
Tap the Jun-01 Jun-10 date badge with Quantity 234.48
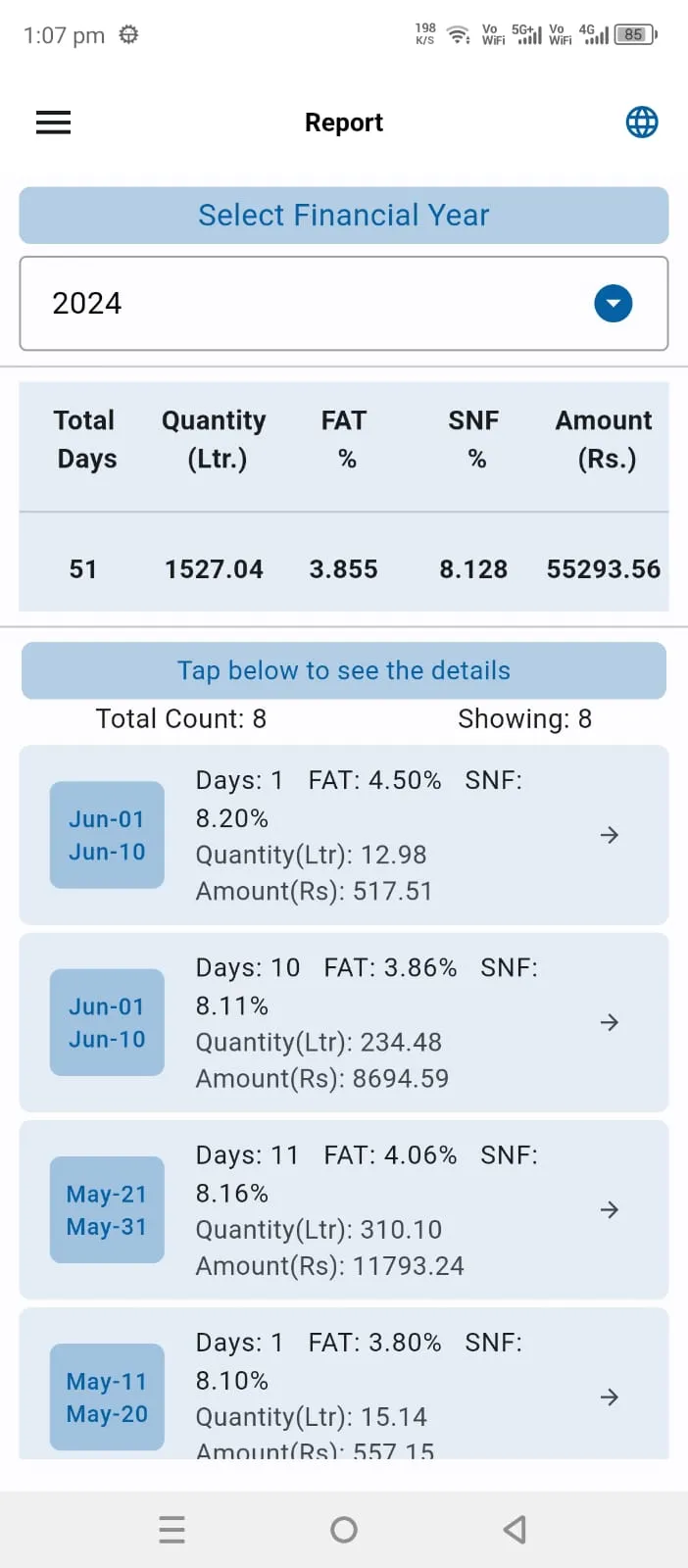click(107, 1022)
